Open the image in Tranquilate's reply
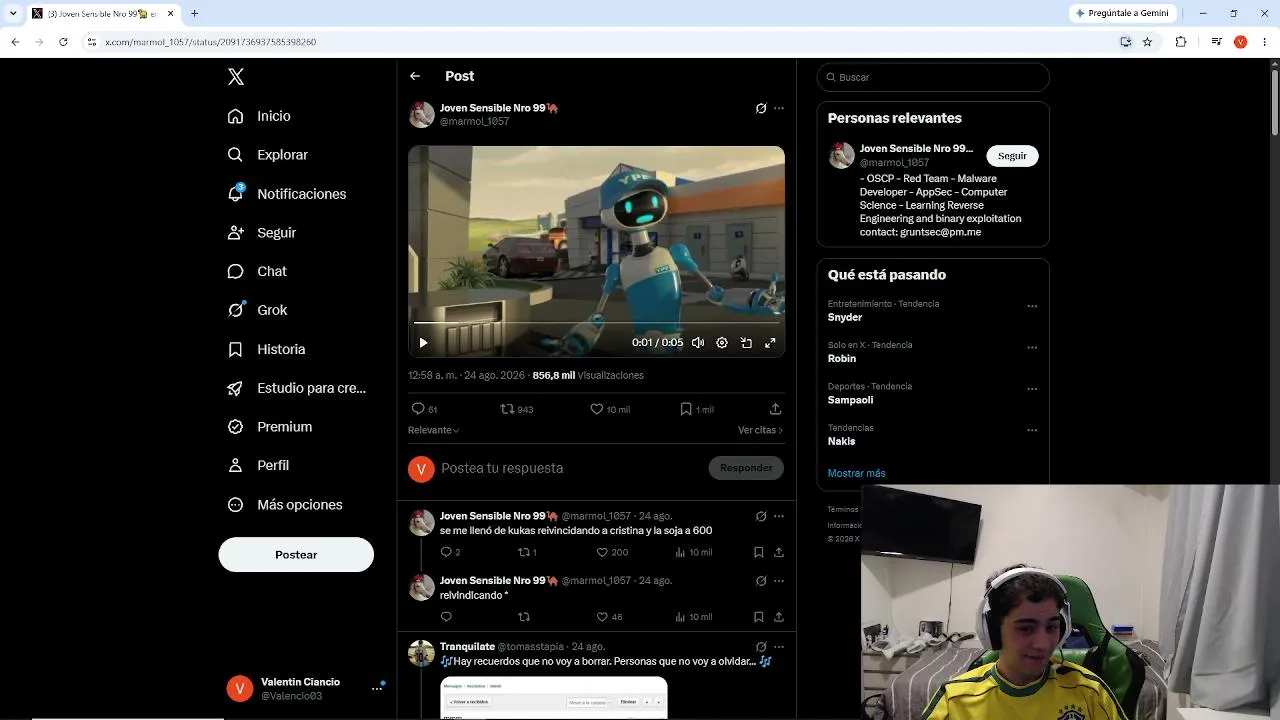Image resolution: width=1280 pixels, height=720 pixels. point(554,698)
